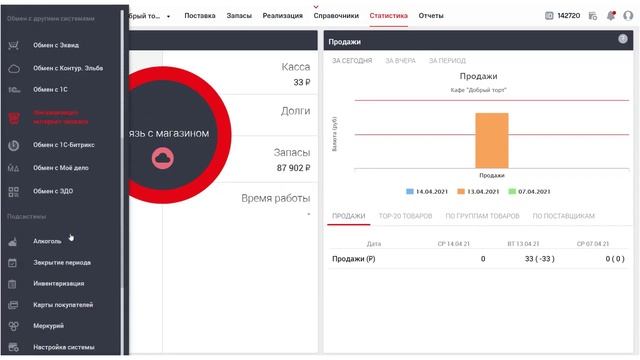Viewport: 640px width, 360px height.
Task: Click the balance value 142720
Action: click(x=569, y=16)
